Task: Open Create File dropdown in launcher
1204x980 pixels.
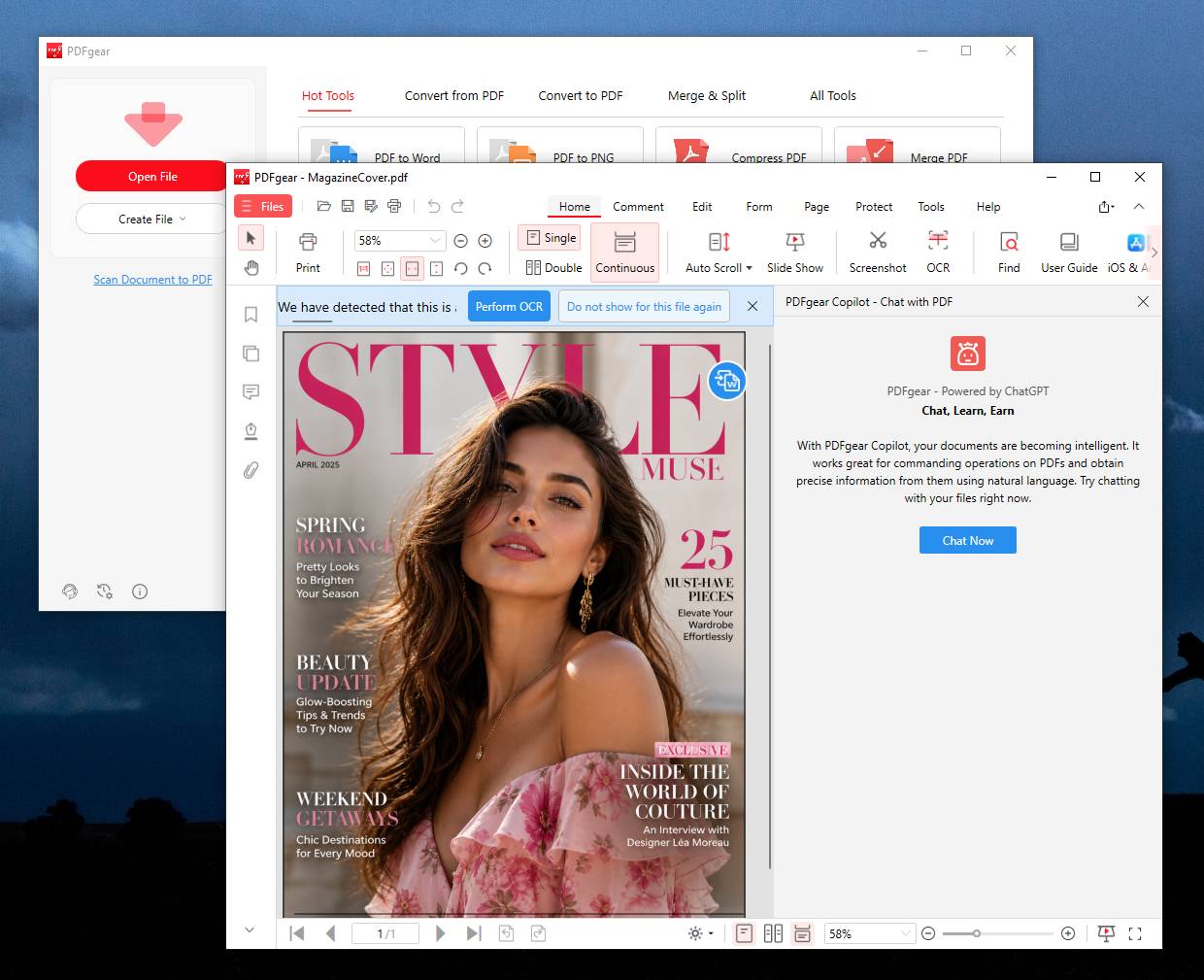Action: click(x=152, y=219)
